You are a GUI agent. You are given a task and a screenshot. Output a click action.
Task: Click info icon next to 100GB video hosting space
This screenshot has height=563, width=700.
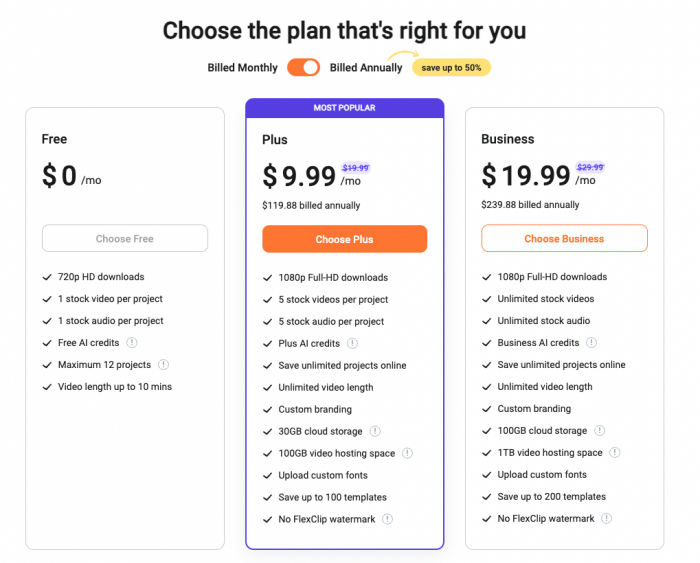[x=407, y=453]
